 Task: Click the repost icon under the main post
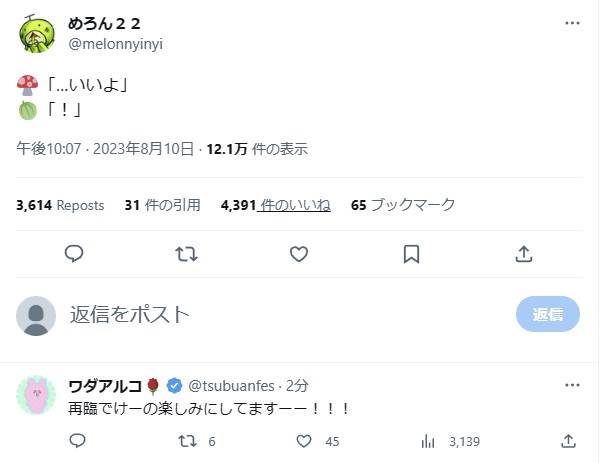[186, 254]
